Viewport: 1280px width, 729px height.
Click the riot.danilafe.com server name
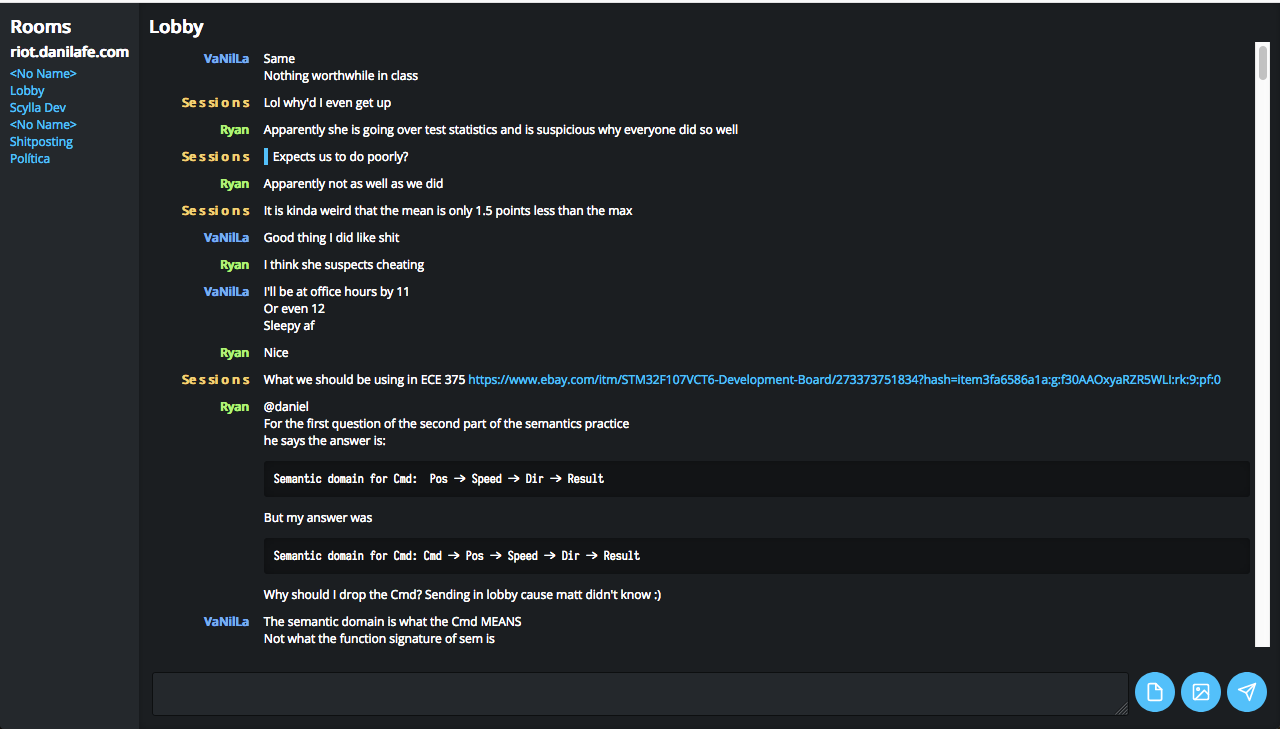(x=70, y=52)
